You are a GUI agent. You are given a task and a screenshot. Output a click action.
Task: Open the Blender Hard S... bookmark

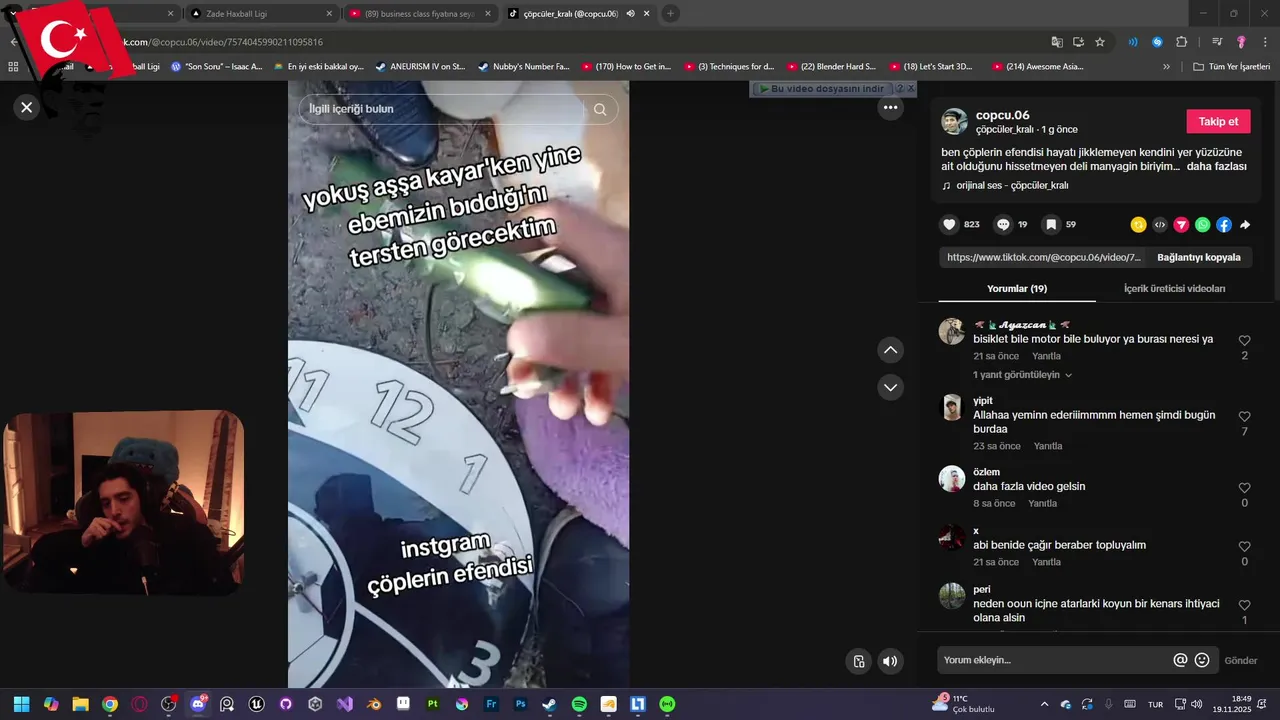(x=831, y=67)
